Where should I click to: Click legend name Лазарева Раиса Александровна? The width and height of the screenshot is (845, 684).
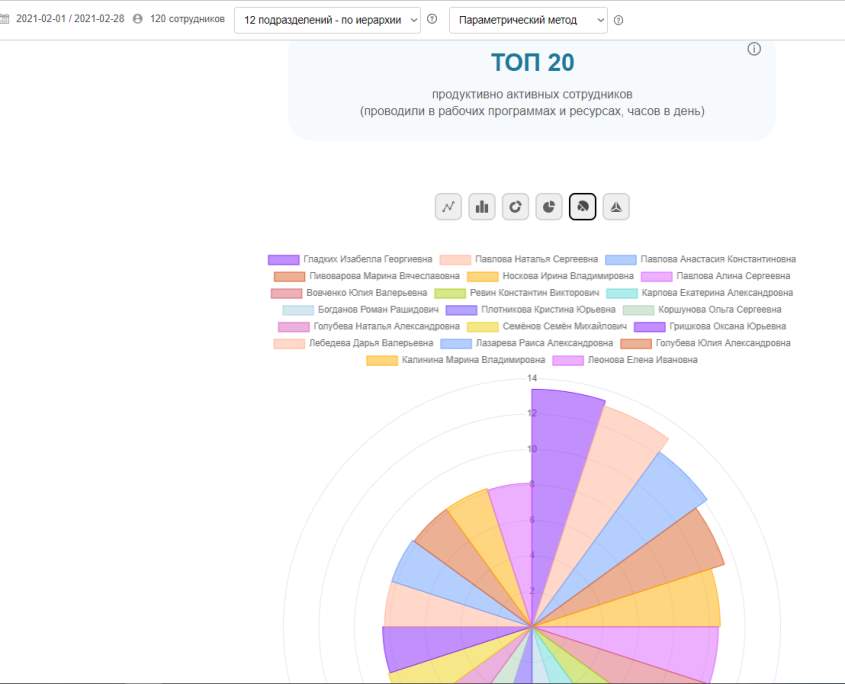tap(544, 343)
